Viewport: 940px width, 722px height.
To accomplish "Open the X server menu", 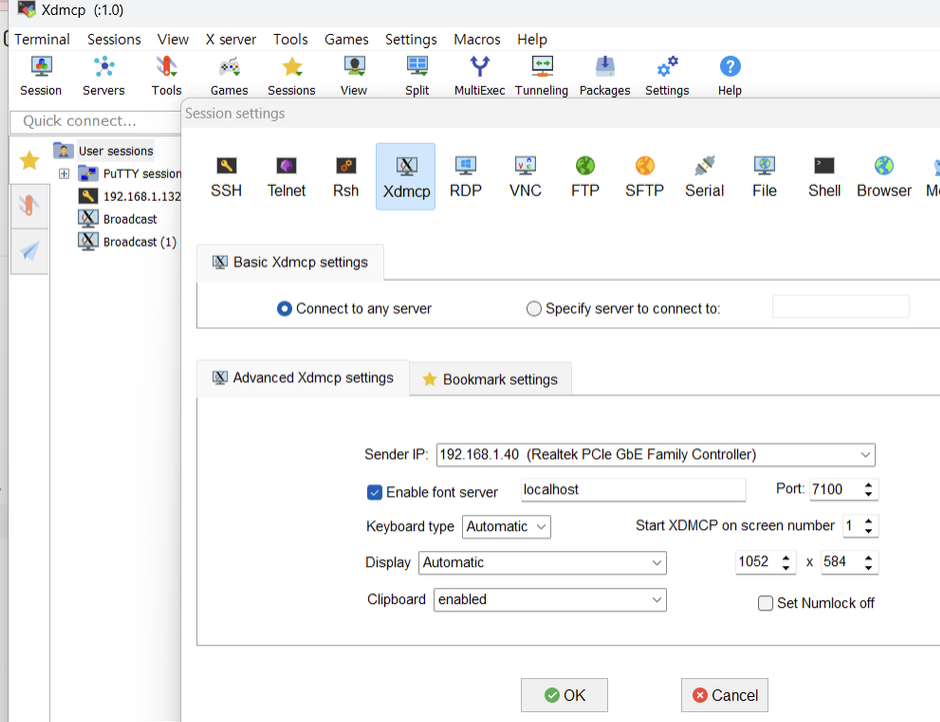I will [x=231, y=40].
